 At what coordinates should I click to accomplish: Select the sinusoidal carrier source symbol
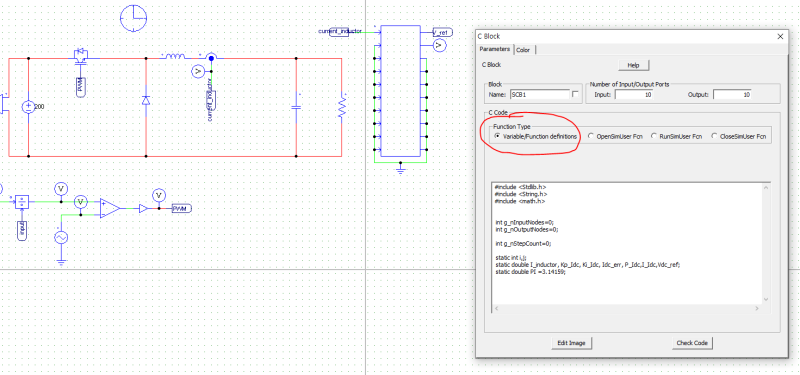click(x=61, y=237)
